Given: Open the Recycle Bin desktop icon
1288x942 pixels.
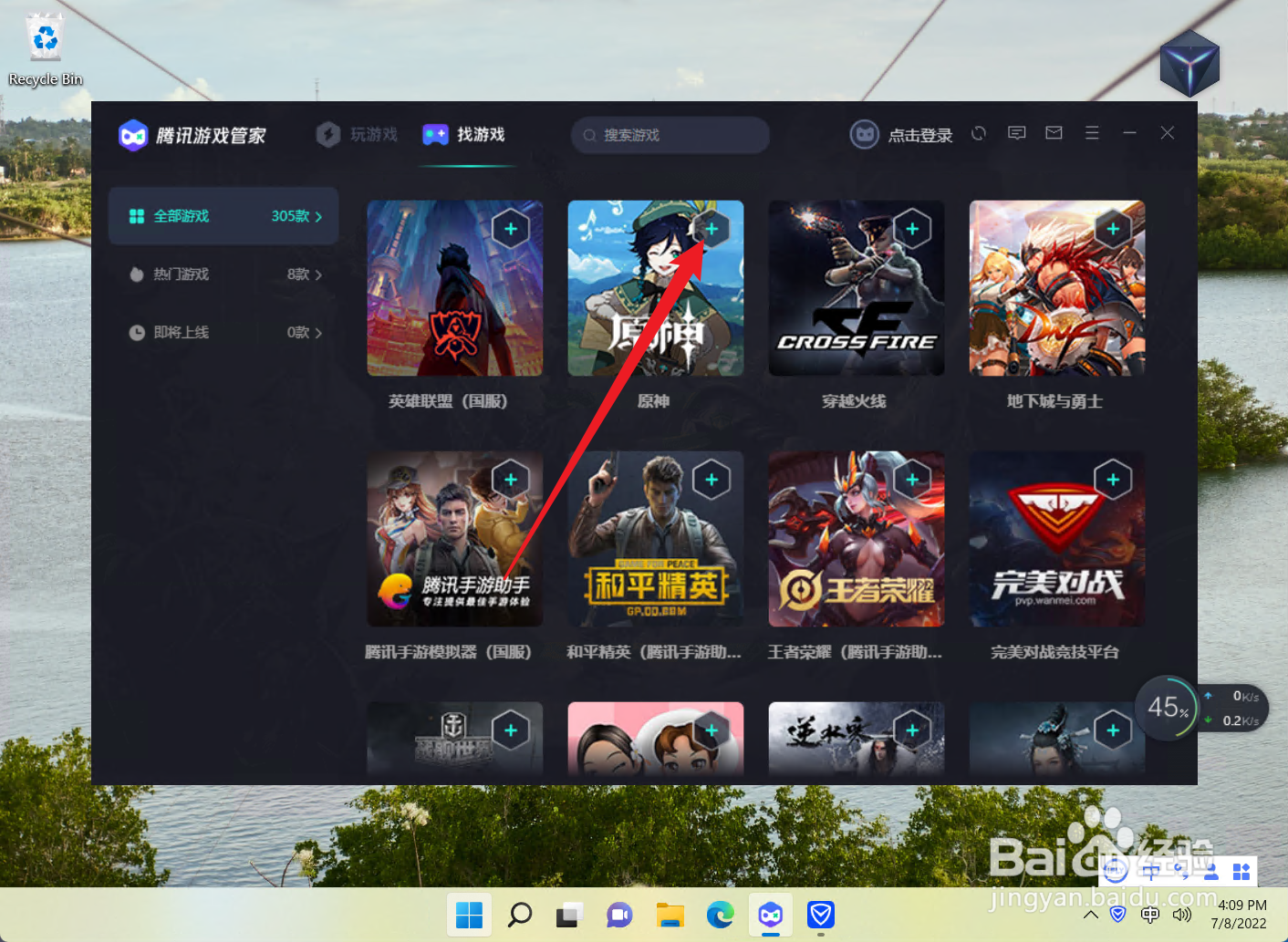Looking at the screenshot, I should pos(45,51).
